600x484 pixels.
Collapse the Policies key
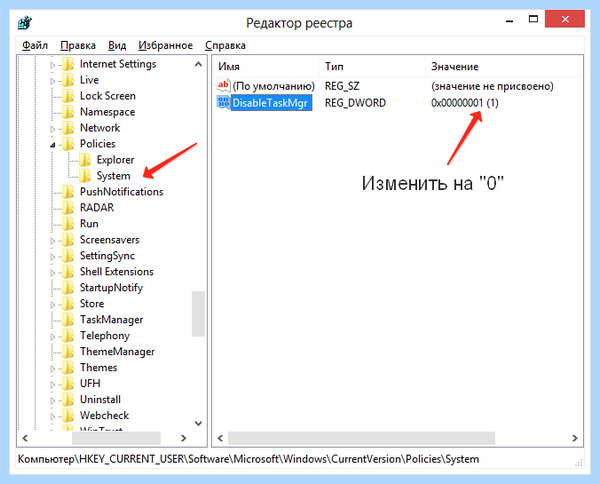53,145
